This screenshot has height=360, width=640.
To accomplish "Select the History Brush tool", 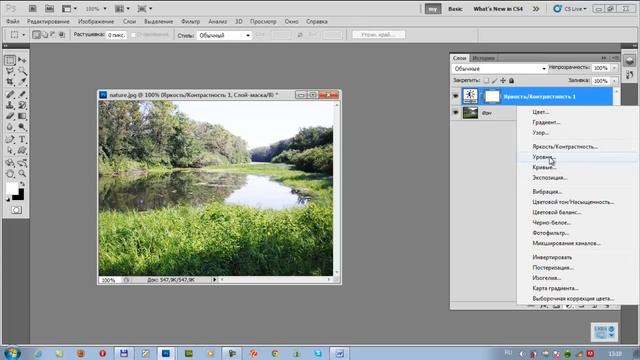I will coord(22,105).
